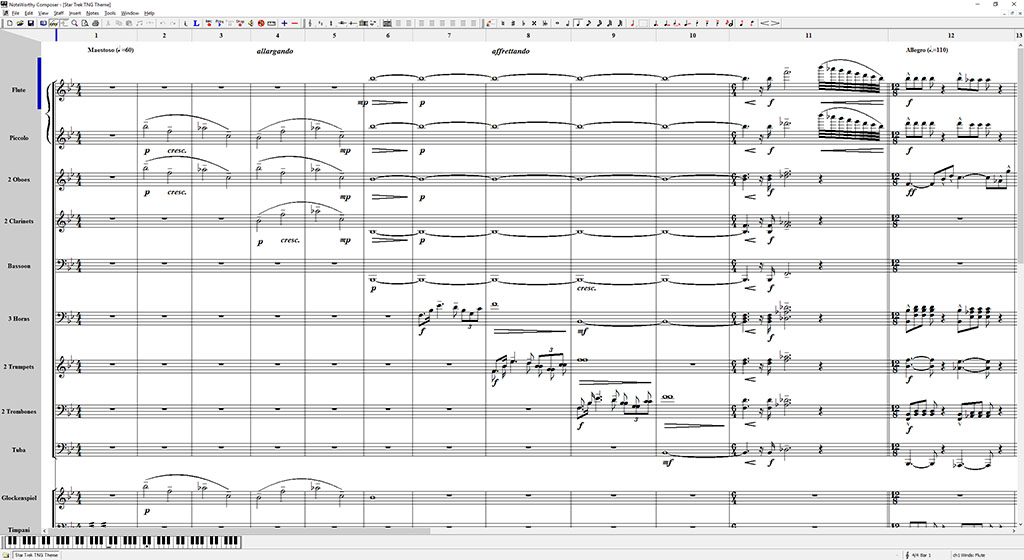
Task: Select the Tuba staff label
Action: pos(19,450)
